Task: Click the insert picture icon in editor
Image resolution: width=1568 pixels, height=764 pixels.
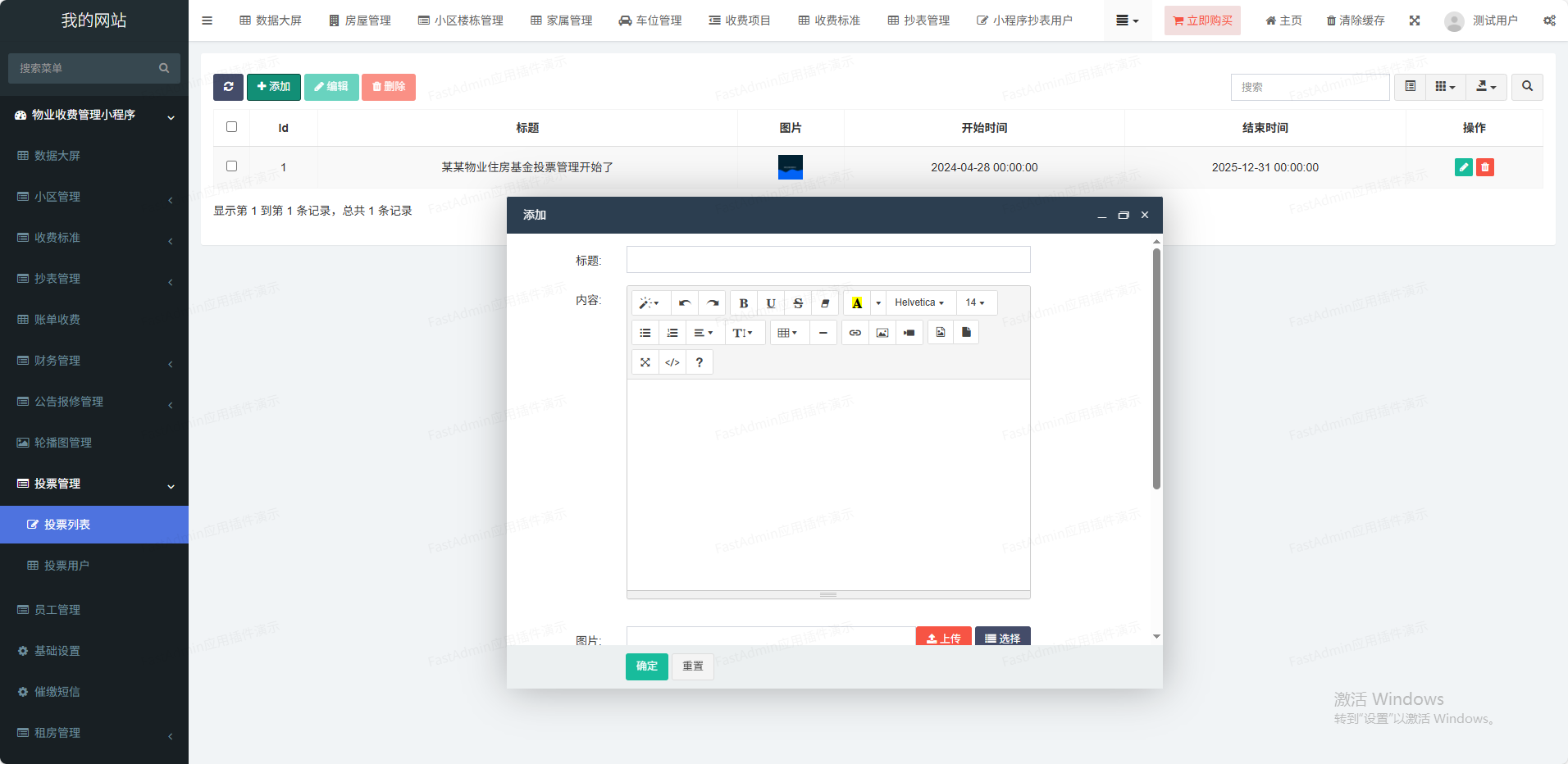Action: pos(882,333)
